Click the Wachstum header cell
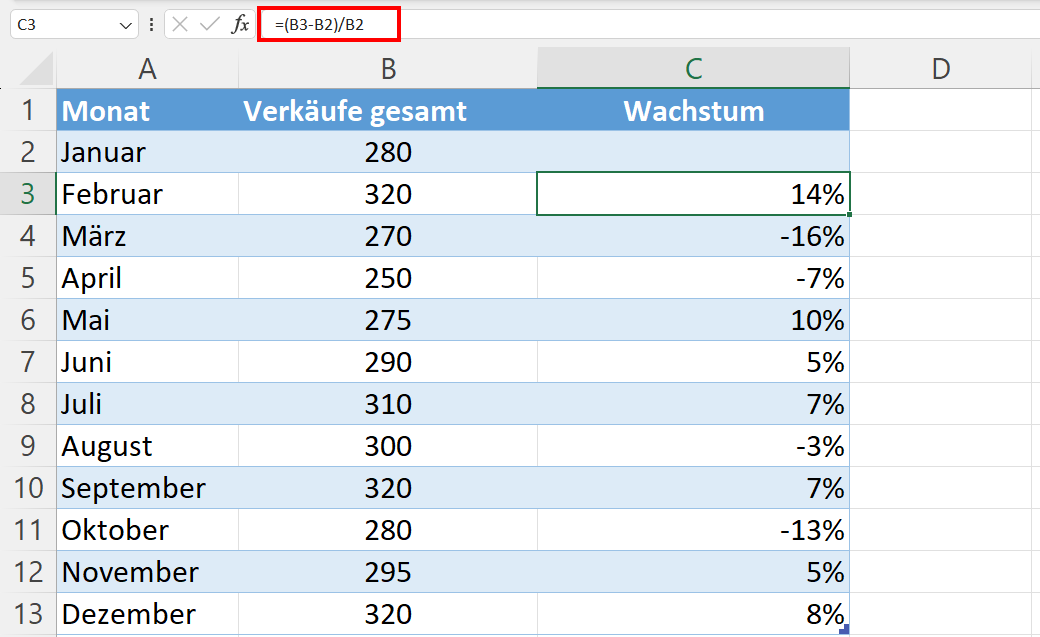 693,110
